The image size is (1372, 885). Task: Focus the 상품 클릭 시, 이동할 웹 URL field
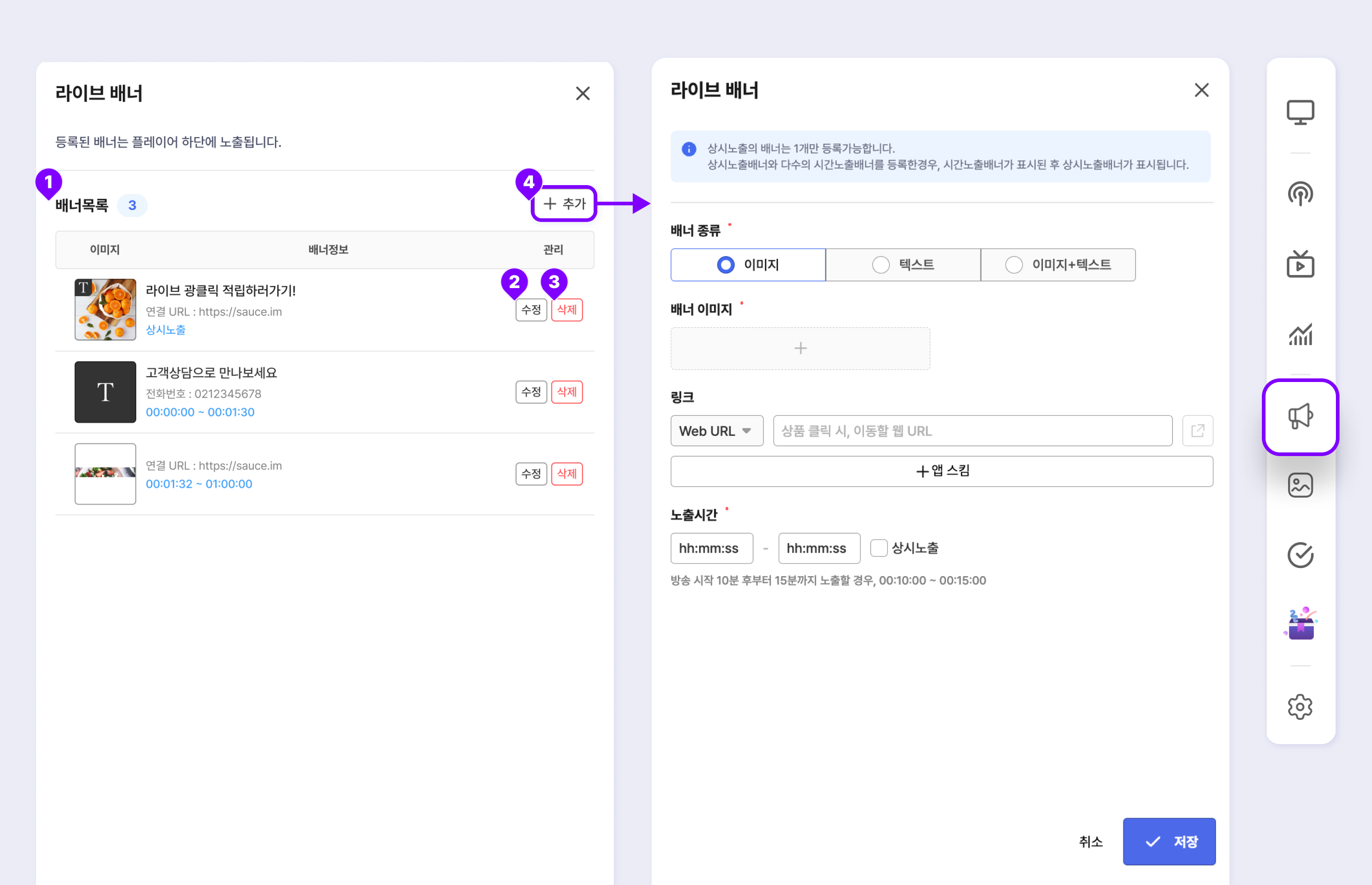click(972, 430)
